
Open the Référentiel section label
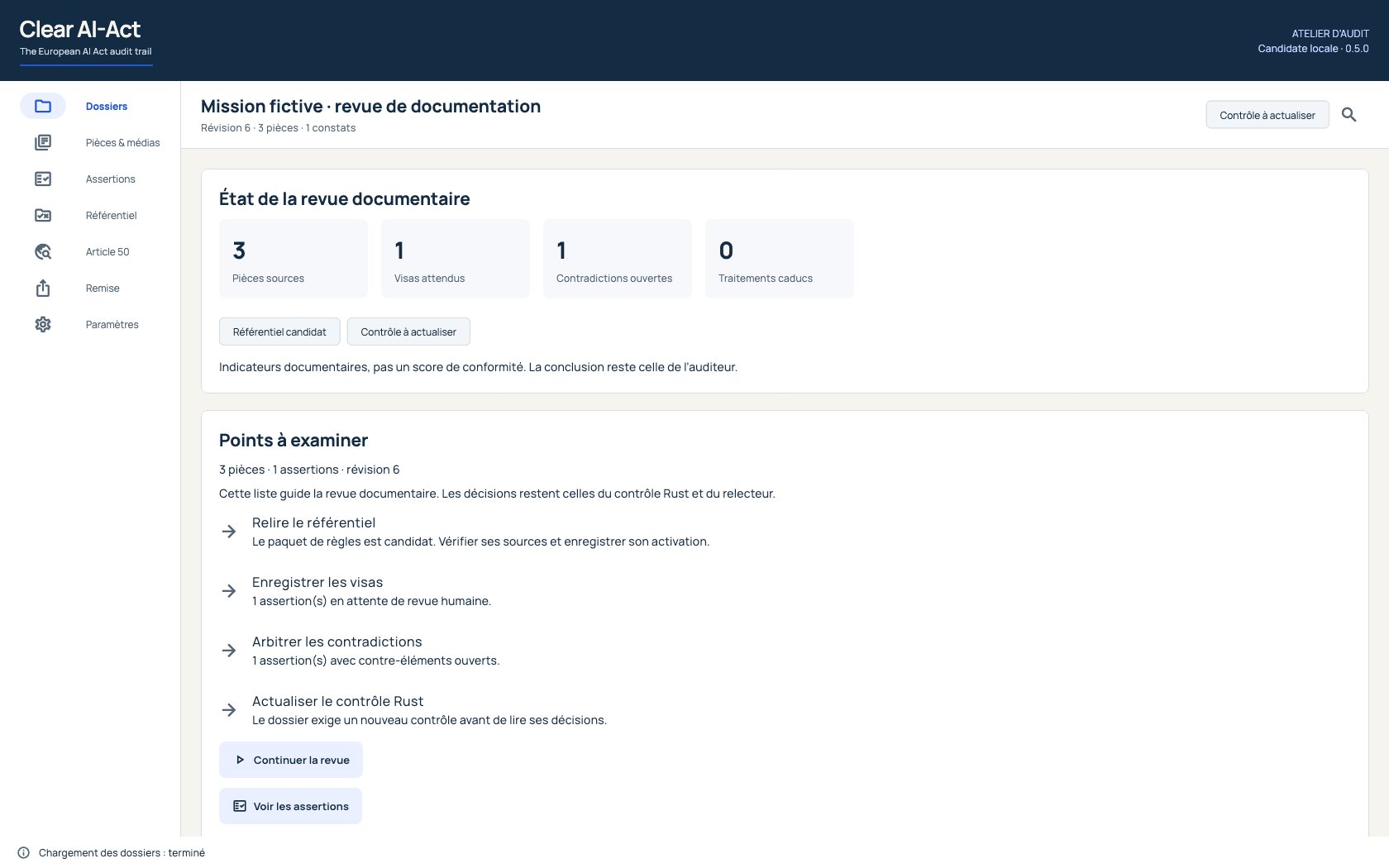pyautogui.click(x=111, y=215)
